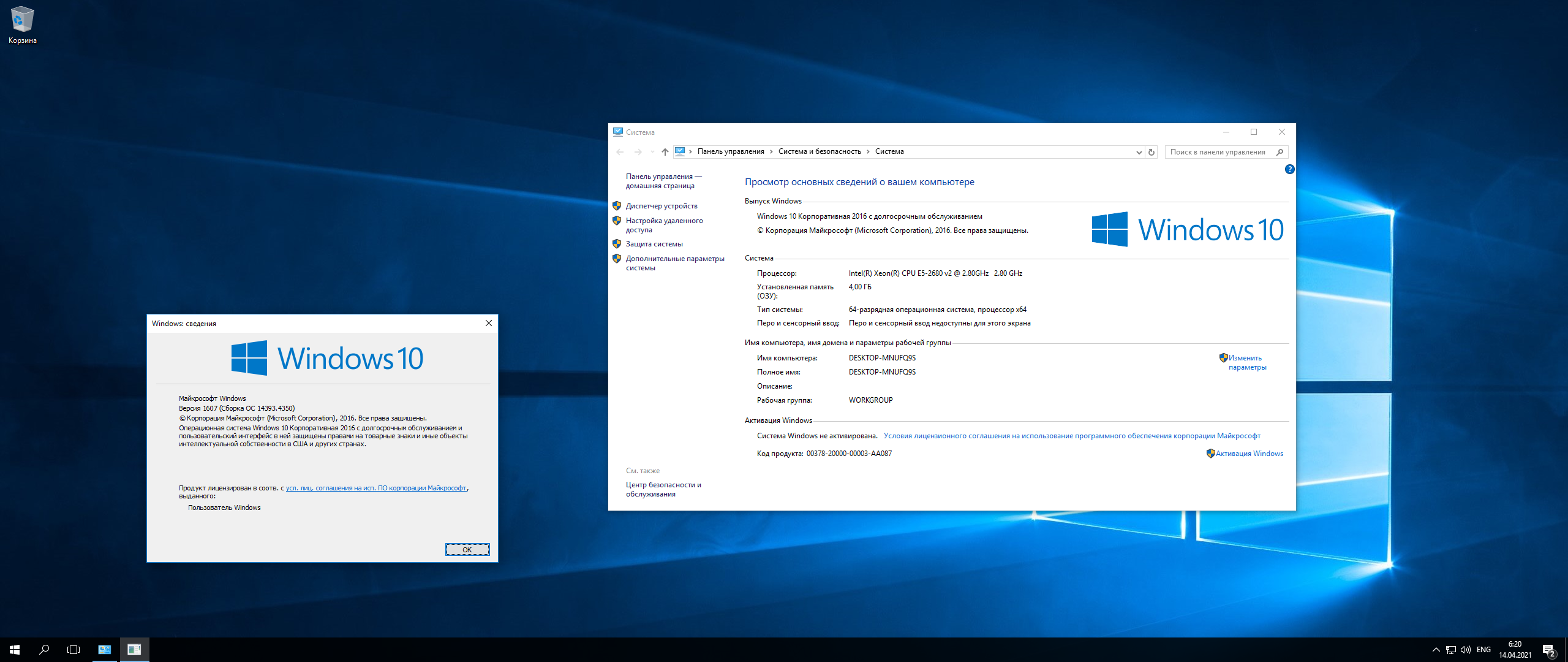This screenshot has height=662, width=1568.
Task: Click computer name DESKTOP-MNUFQ9S value
Action: tap(882, 358)
